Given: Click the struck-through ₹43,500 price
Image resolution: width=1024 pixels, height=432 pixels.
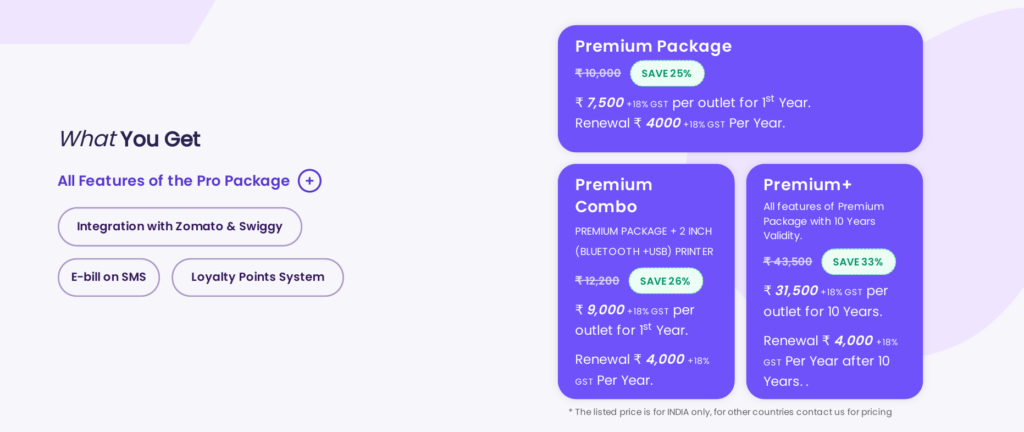Looking at the screenshot, I should pyautogui.click(x=788, y=262).
